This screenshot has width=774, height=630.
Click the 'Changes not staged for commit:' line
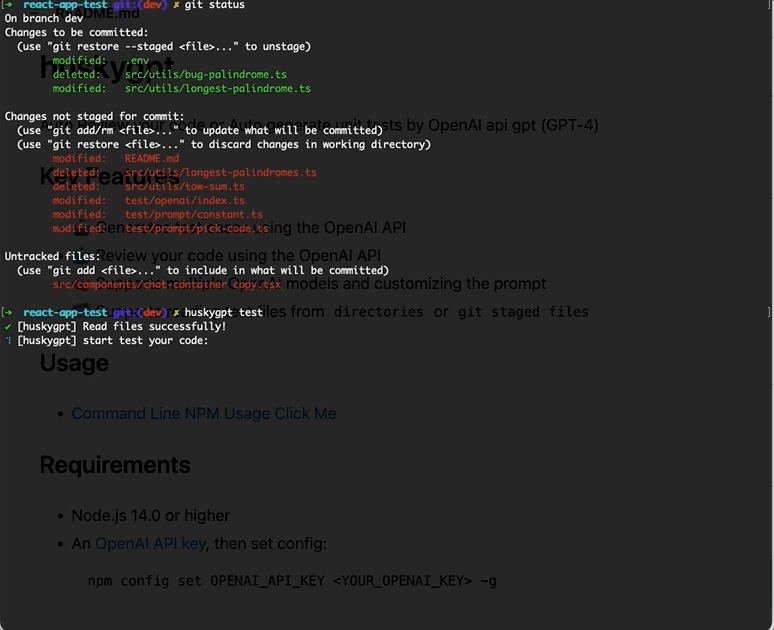click(94, 117)
